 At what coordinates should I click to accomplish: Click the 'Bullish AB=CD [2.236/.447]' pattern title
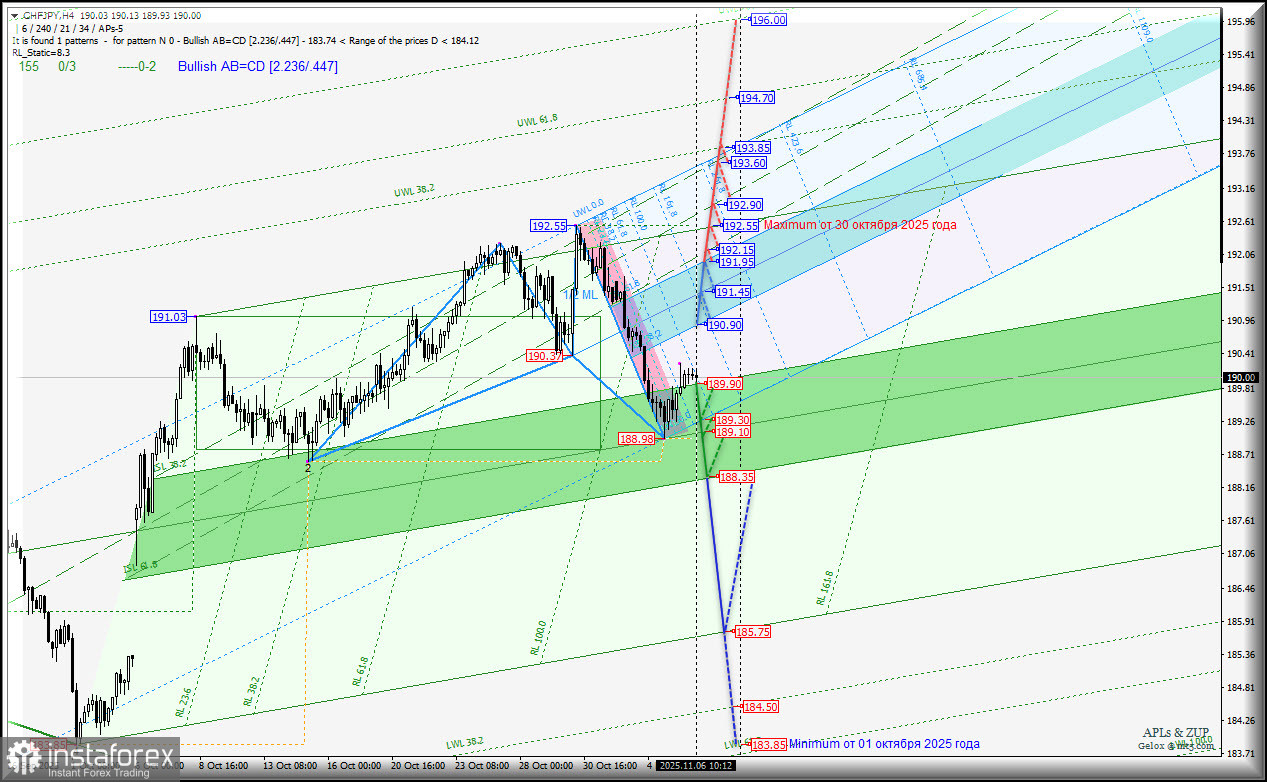[x=258, y=66]
